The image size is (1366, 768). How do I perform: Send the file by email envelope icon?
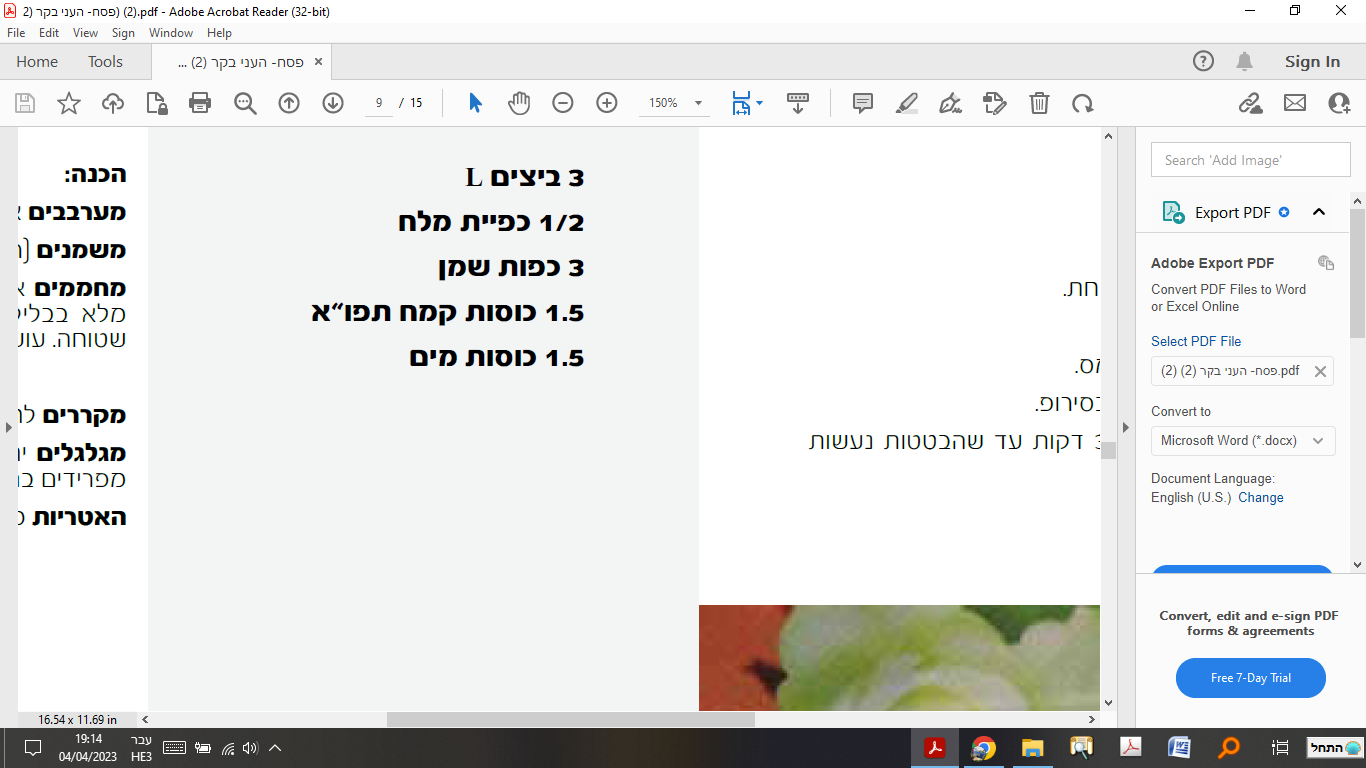(x=1295, y=103)
